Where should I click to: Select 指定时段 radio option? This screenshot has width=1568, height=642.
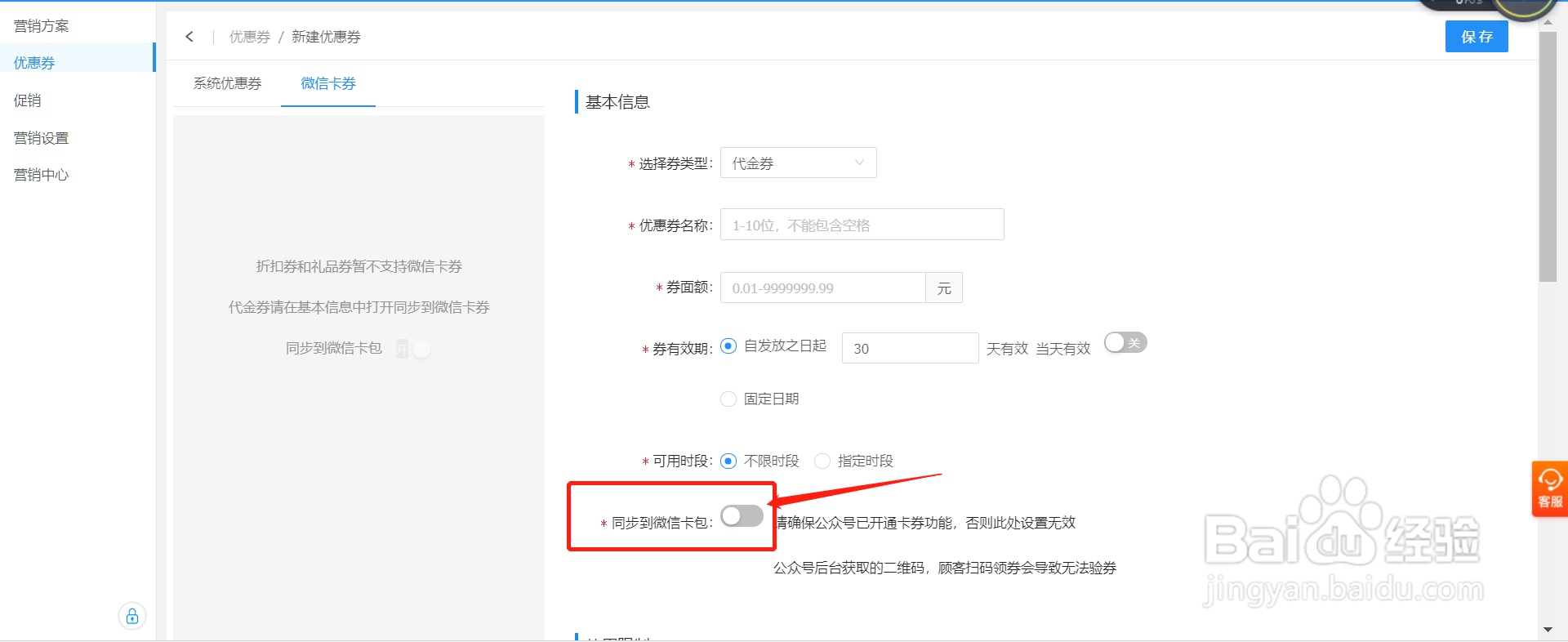[x=822, y=461]
